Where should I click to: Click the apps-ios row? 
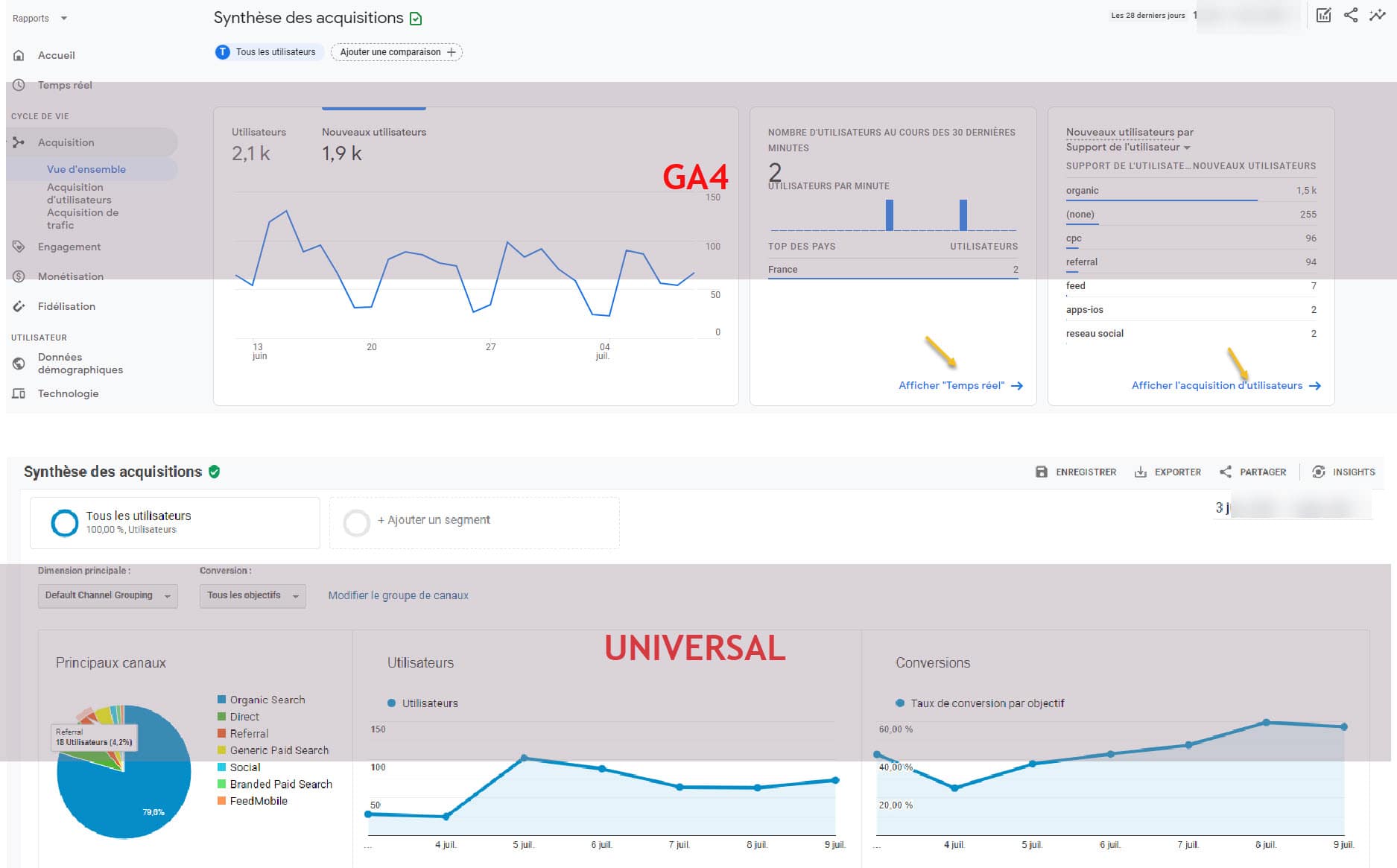tap(1191, 310)
